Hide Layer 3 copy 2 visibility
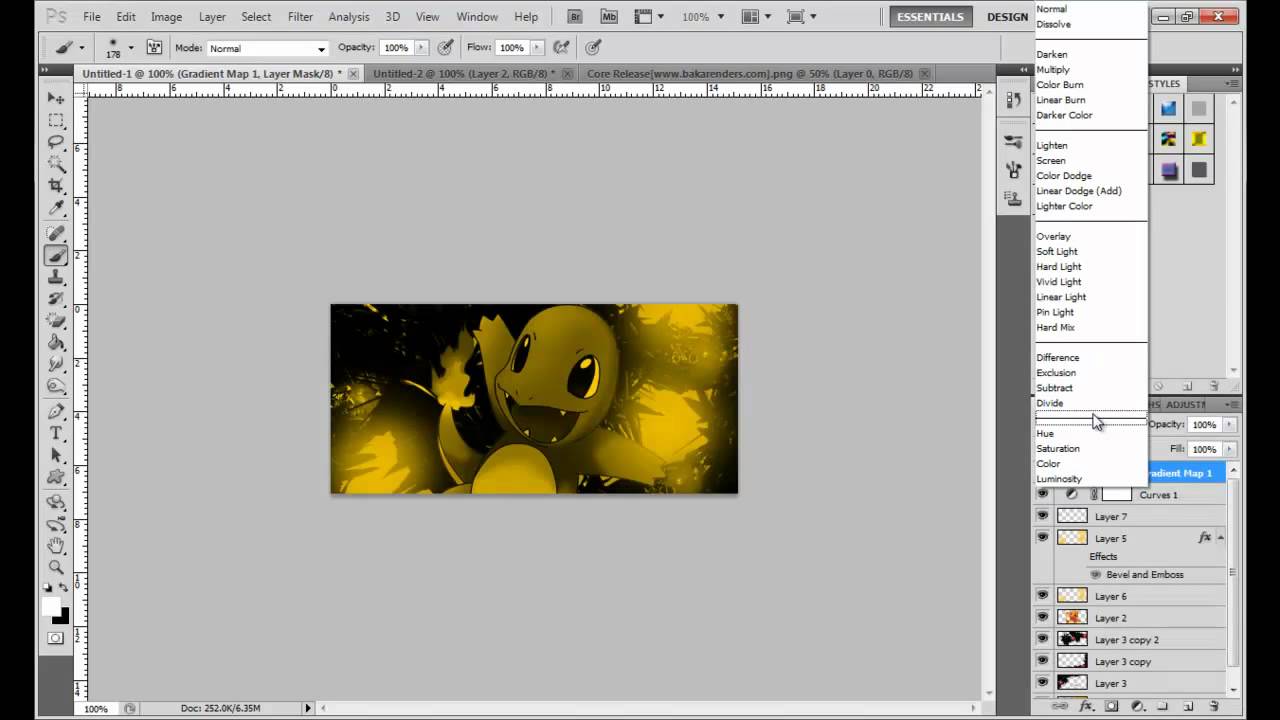Viewport: 1280px width, 720px height. tap(1043, 640)
